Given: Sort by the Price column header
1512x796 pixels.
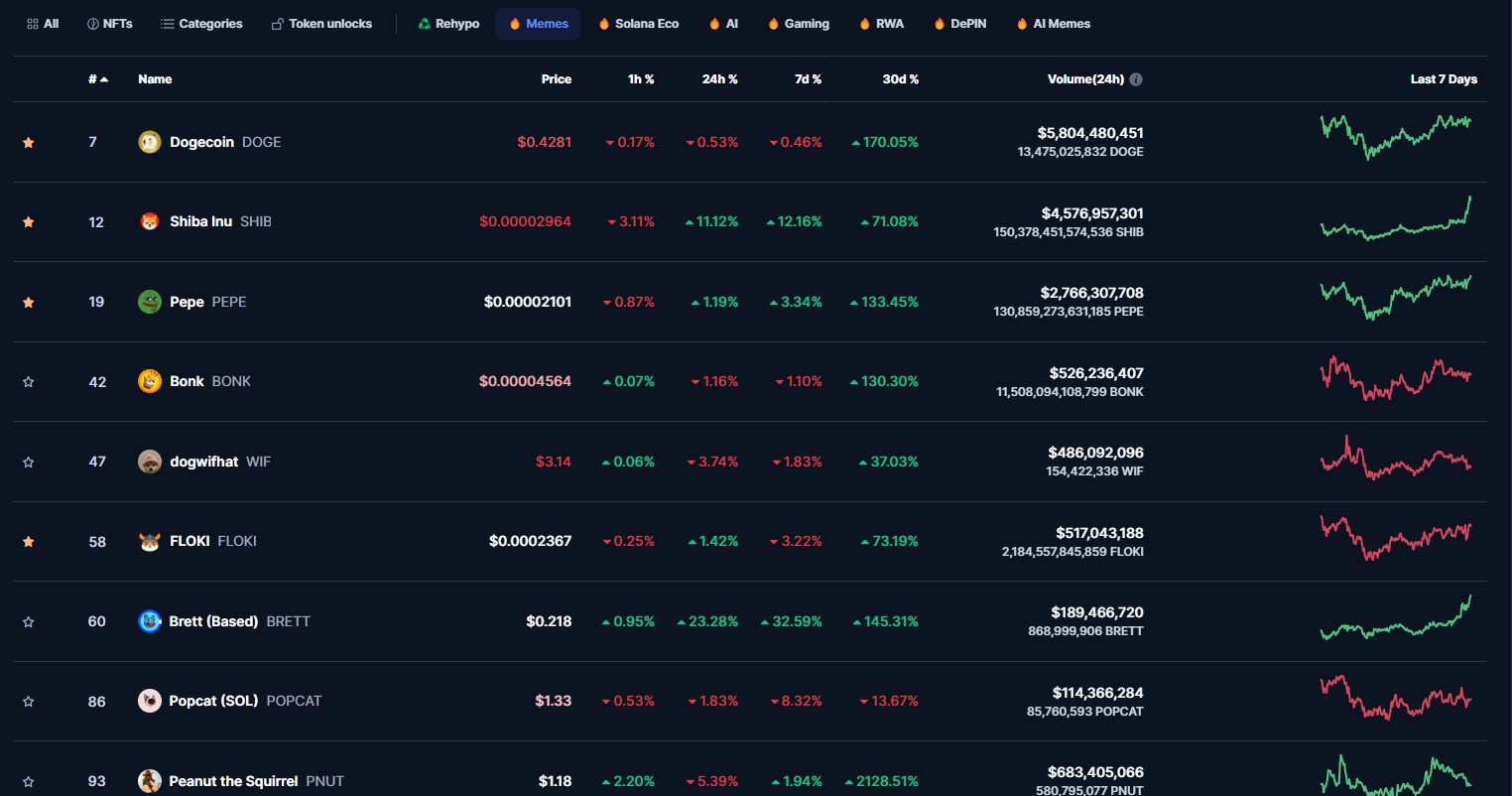Looking at the screenshot, I should 557,79.
